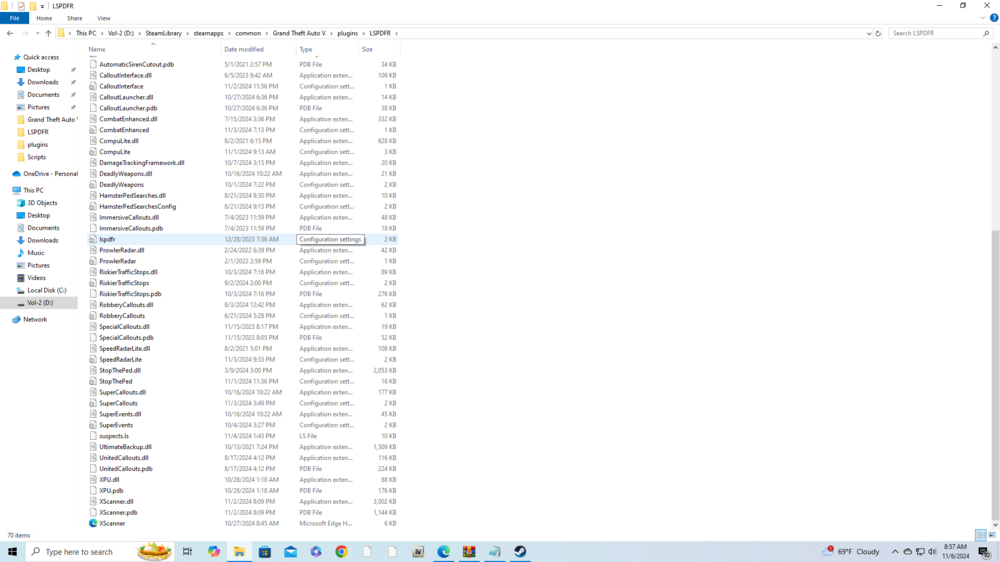Go up one folder level arrow
This screenshot has width=1000, height=562.
(48, 33)
